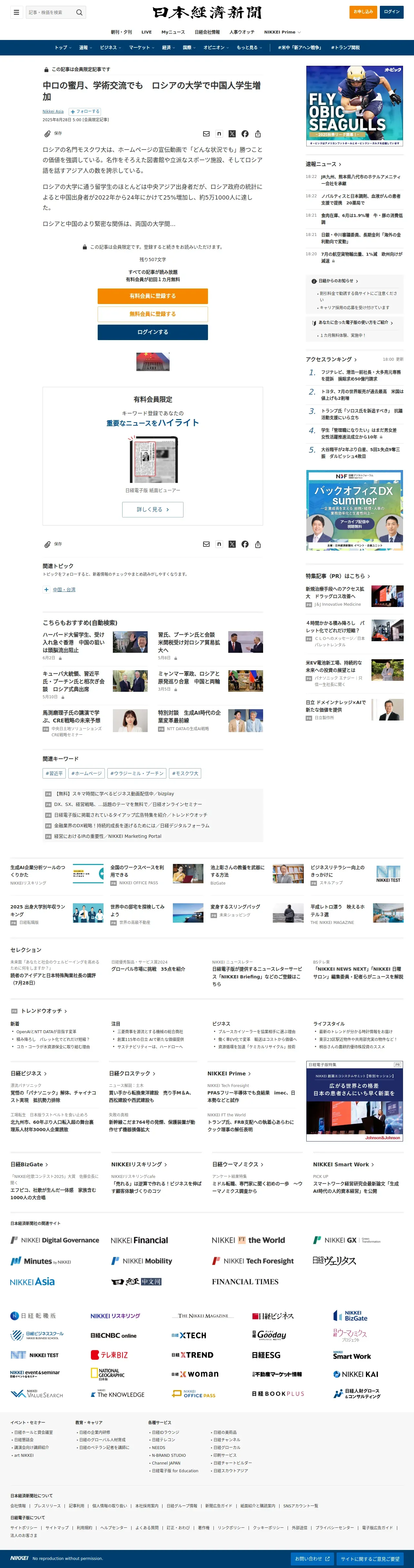
Task: Click the blue ログインする button
Action: pos(153,332)
